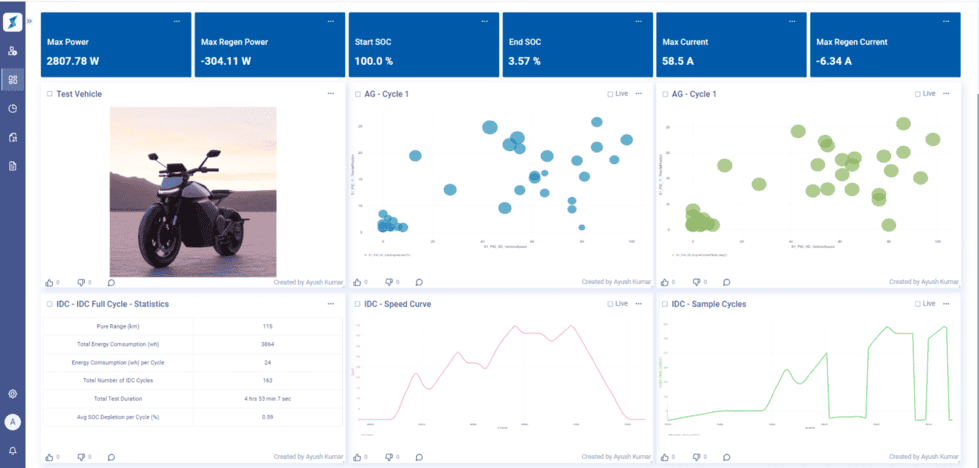This screenshot has height=468, width=979.
Task: Click the app logo at the top of the sidebar
Action: click(x=12, y=22)
